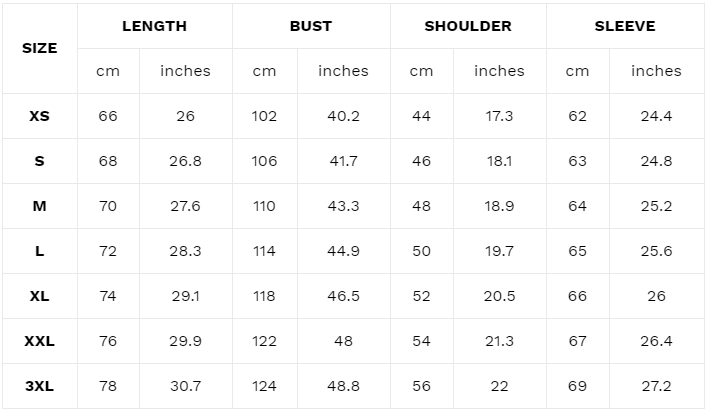Click the XXL size row label

click(x=40, y=341)
